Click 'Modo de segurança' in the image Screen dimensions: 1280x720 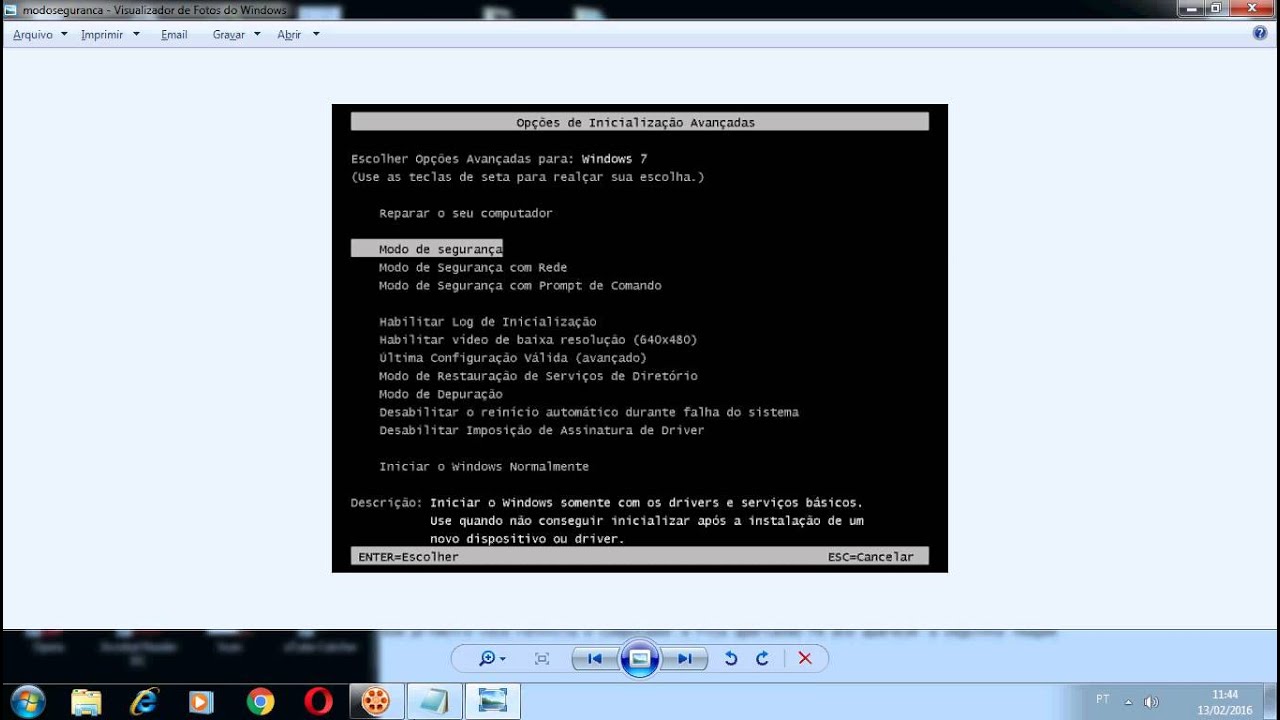click(x=440, y=249)
